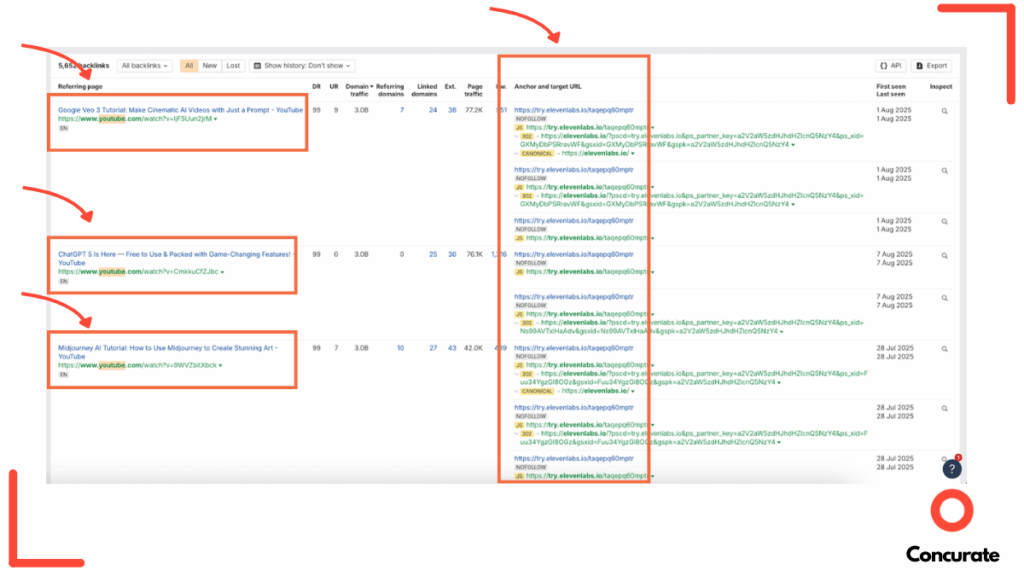
Task: Sort by the UR column header
Action: click(334, 86)
